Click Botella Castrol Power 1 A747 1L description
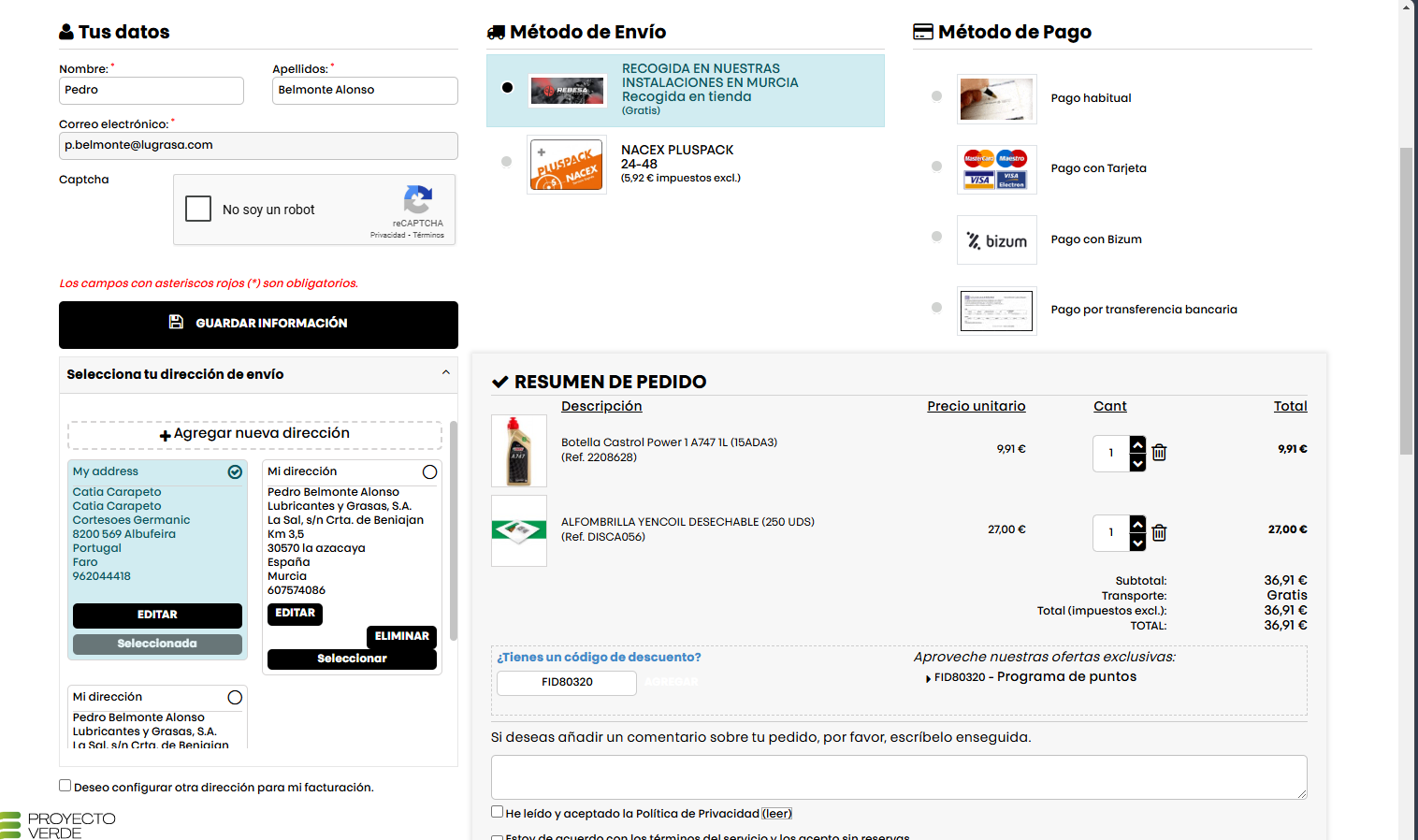 pyautogui.click(x=669, y=443)
